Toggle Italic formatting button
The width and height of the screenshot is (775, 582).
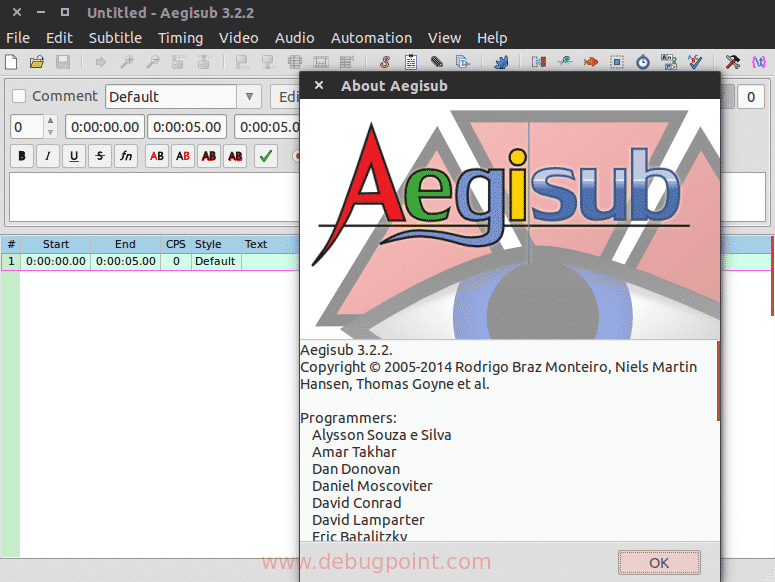pos(48,156)
